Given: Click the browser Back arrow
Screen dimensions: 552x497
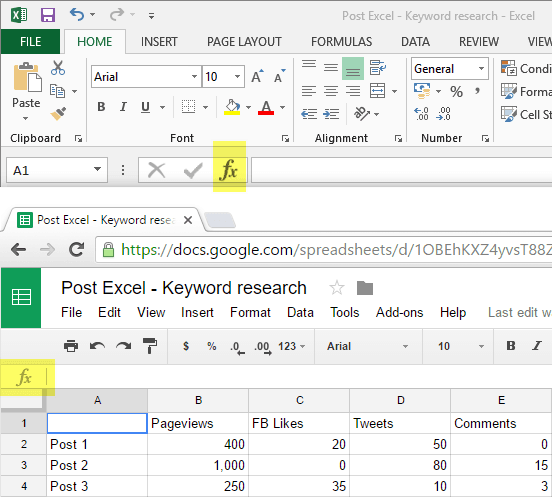Looking at the screenshot, I should pyautogui.click(x=18, y=250).
